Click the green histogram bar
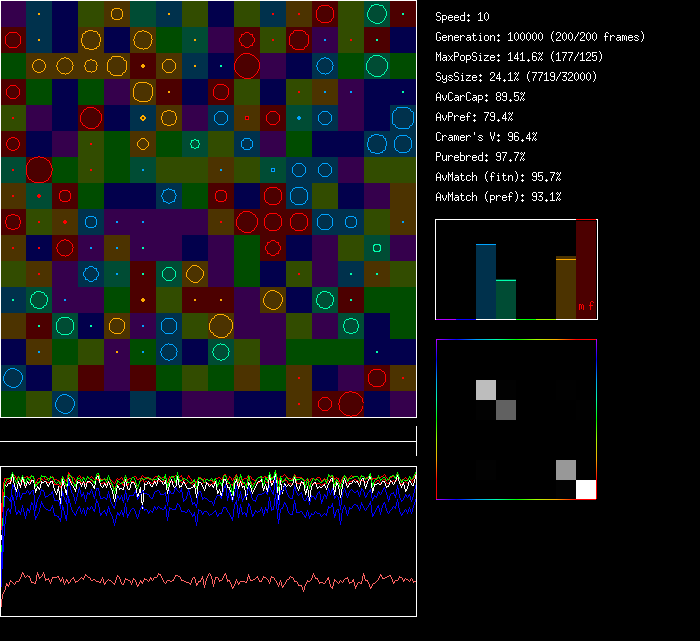This screenshot has height=641, width=700. point(506,299)
